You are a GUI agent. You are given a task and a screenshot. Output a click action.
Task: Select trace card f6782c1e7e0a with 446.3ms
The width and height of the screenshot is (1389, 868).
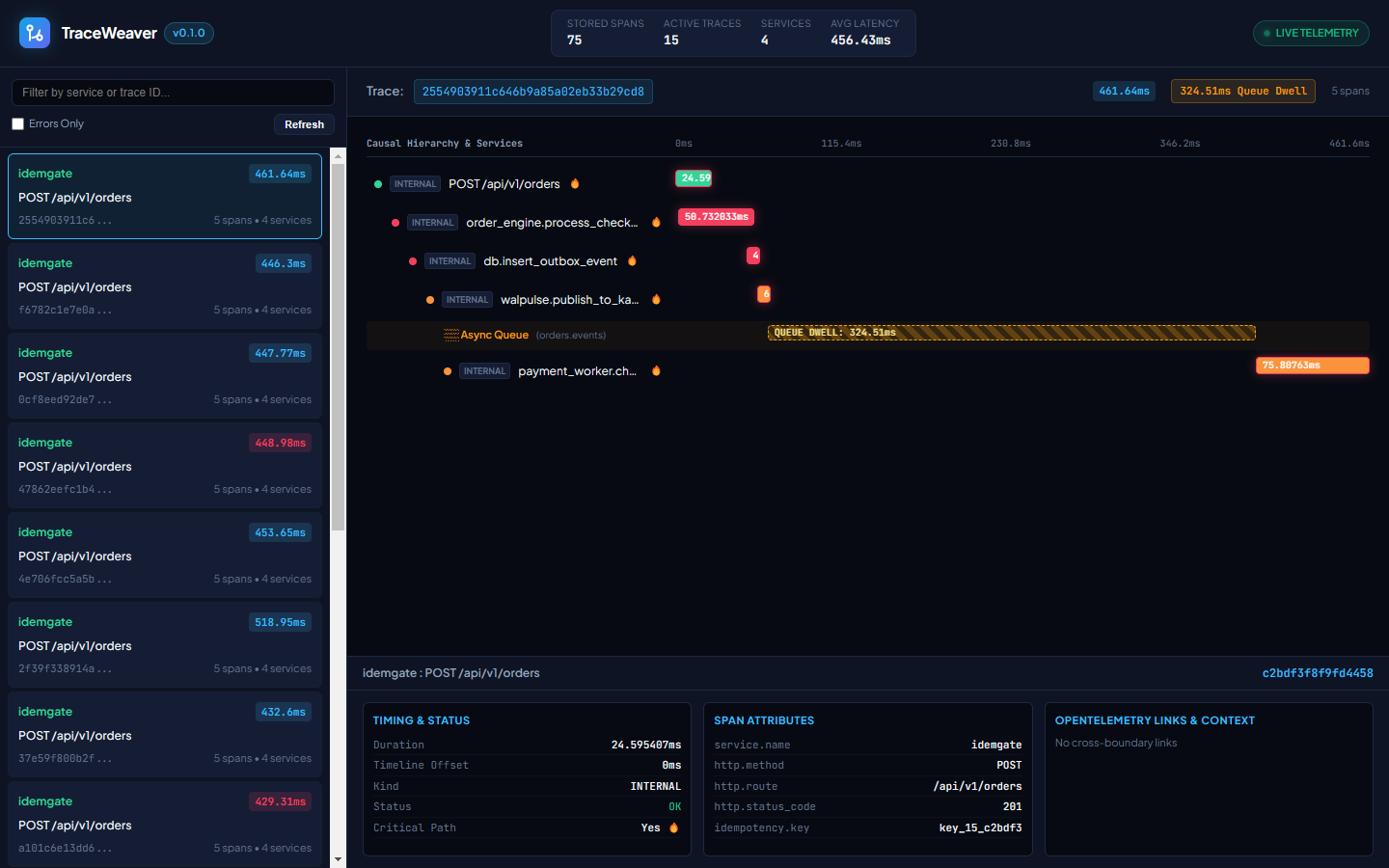pos(165,286)
